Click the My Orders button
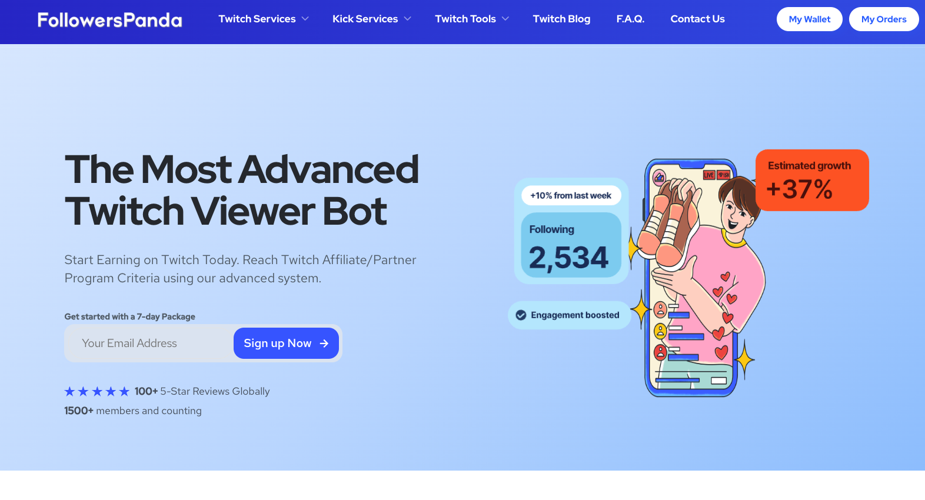Viewport: 925px width, 500px height. click(884, 19)
